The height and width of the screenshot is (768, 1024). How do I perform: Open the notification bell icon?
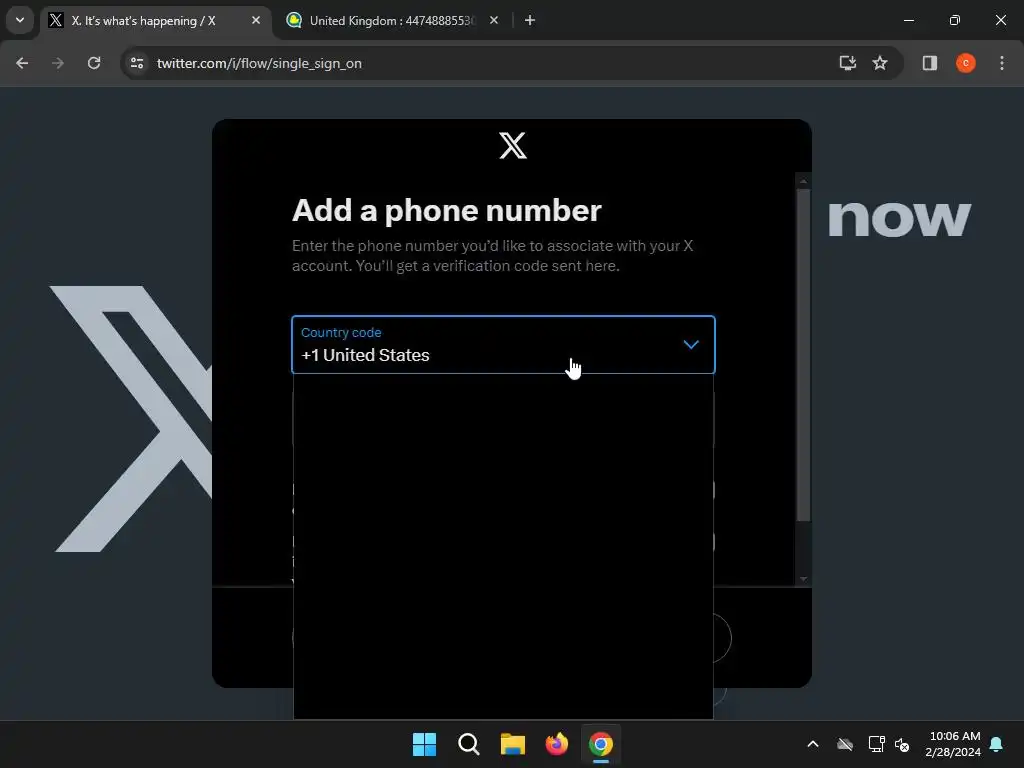tap(997, 744)
